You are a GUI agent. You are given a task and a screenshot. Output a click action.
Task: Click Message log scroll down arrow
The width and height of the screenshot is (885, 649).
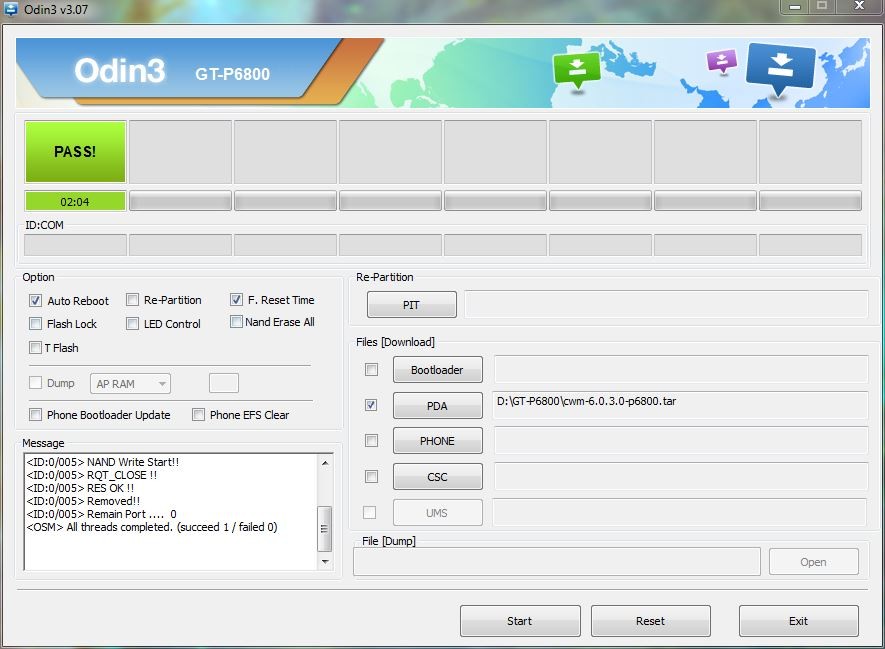click(x=325, y=562)
